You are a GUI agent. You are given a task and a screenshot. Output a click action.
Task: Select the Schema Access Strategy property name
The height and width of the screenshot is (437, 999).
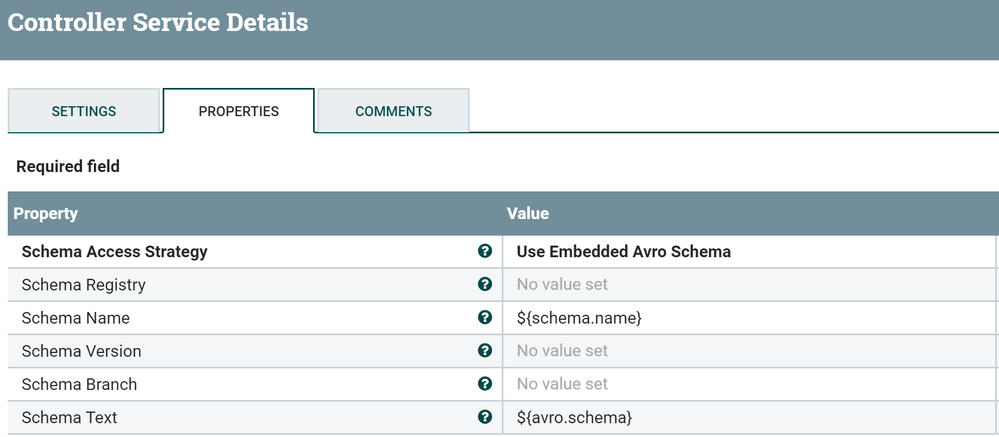tap(114, 252)
